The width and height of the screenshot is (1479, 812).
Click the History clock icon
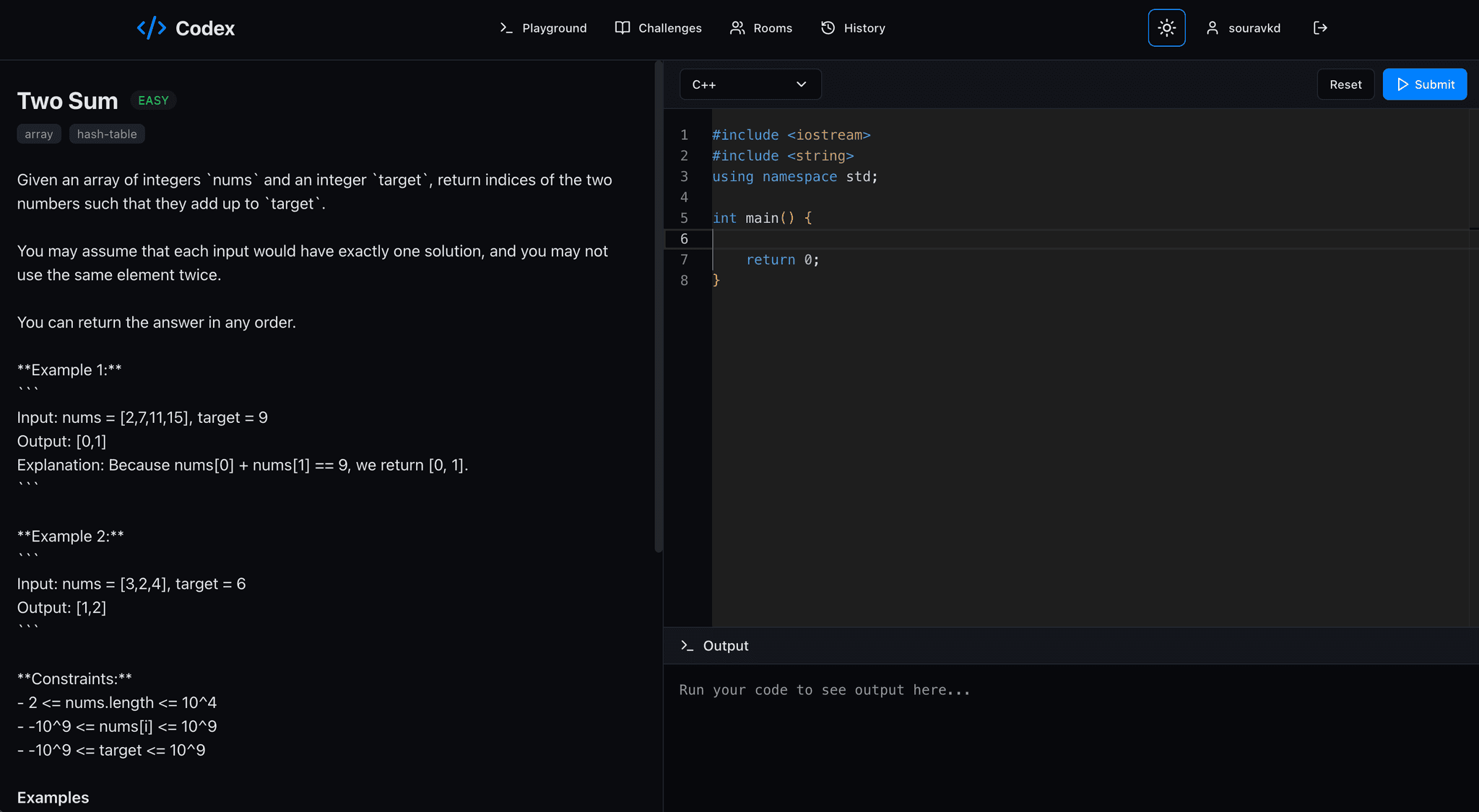click(x=828, y=28)
